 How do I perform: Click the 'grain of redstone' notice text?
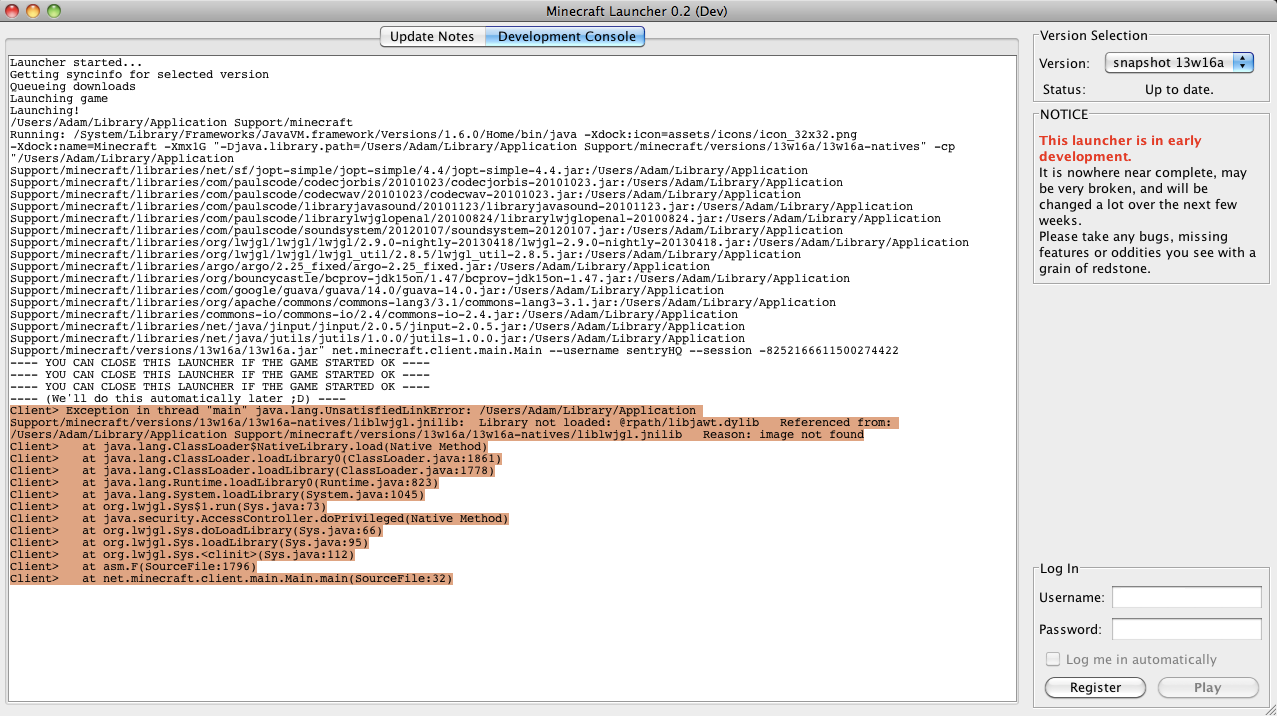click(1094, 268)
